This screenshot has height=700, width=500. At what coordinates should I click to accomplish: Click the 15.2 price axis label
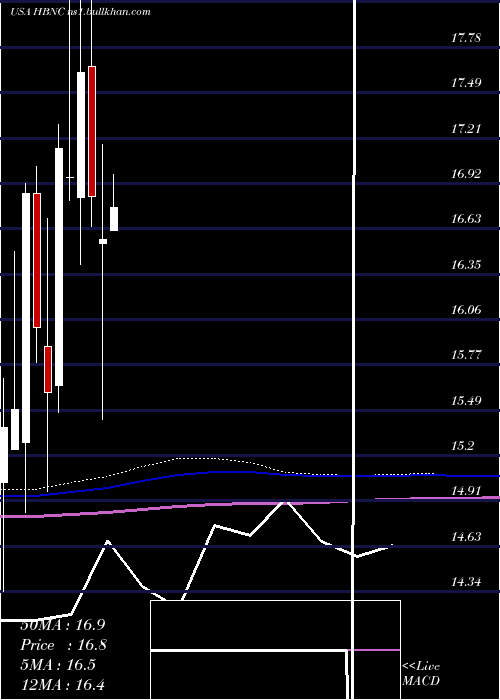click(x=462, y=446)
